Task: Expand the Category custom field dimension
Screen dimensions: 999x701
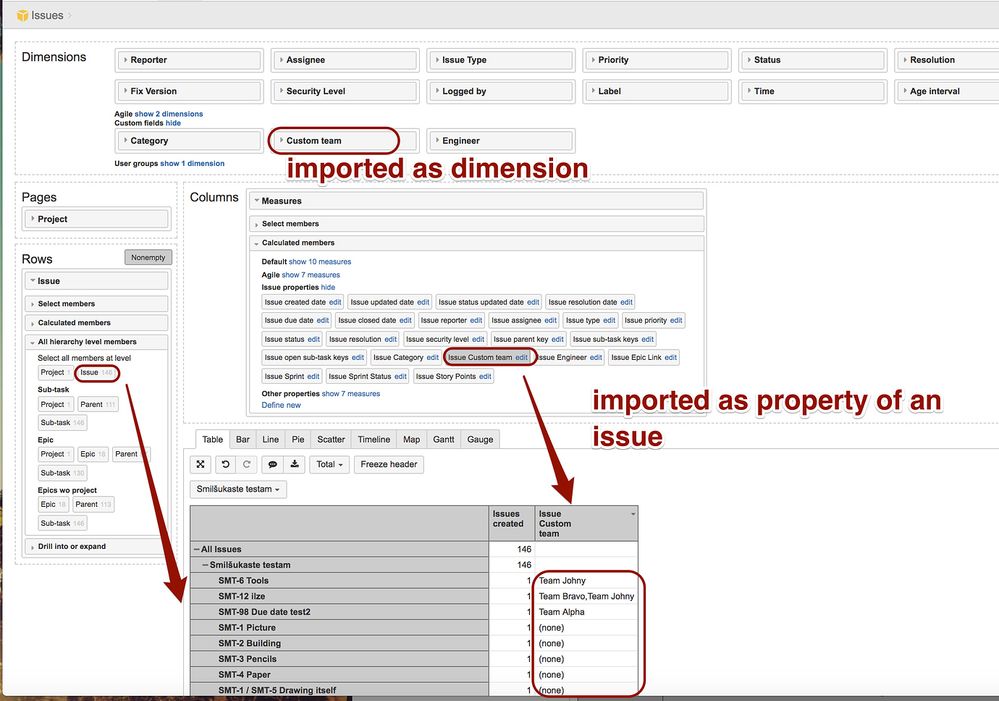Action: pos(189,141)
